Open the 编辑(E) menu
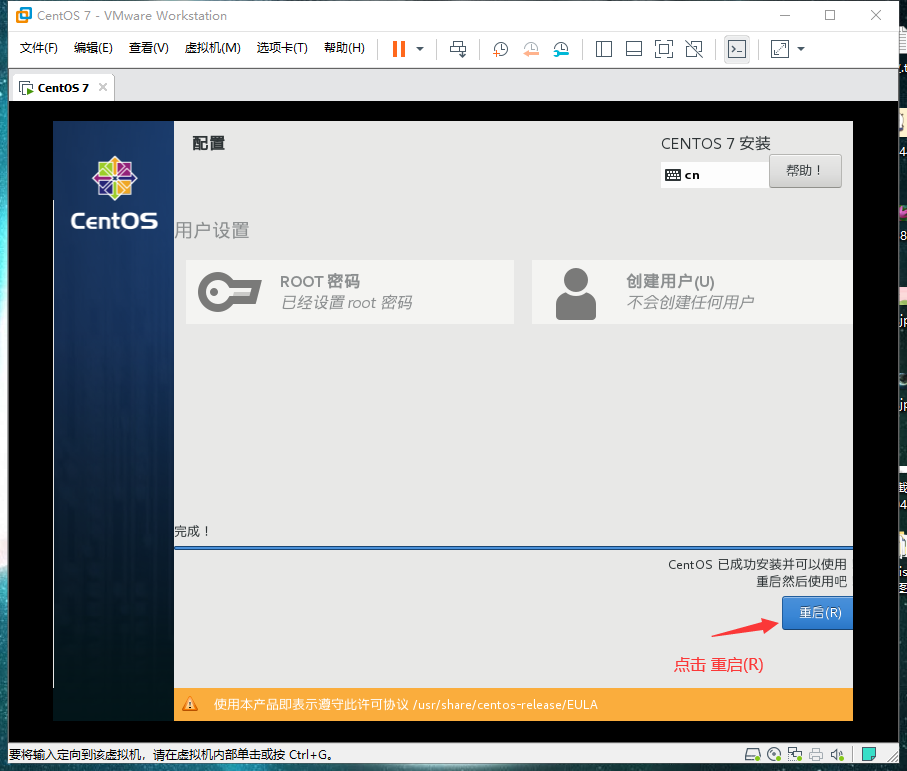 pos(93,48)
